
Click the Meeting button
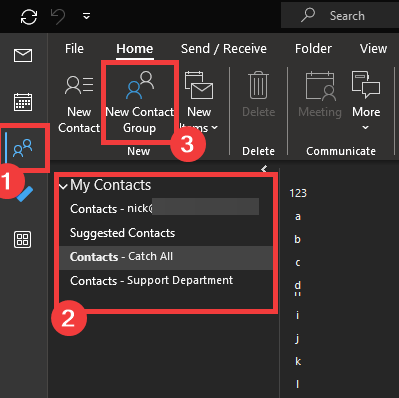coord(320,95)
